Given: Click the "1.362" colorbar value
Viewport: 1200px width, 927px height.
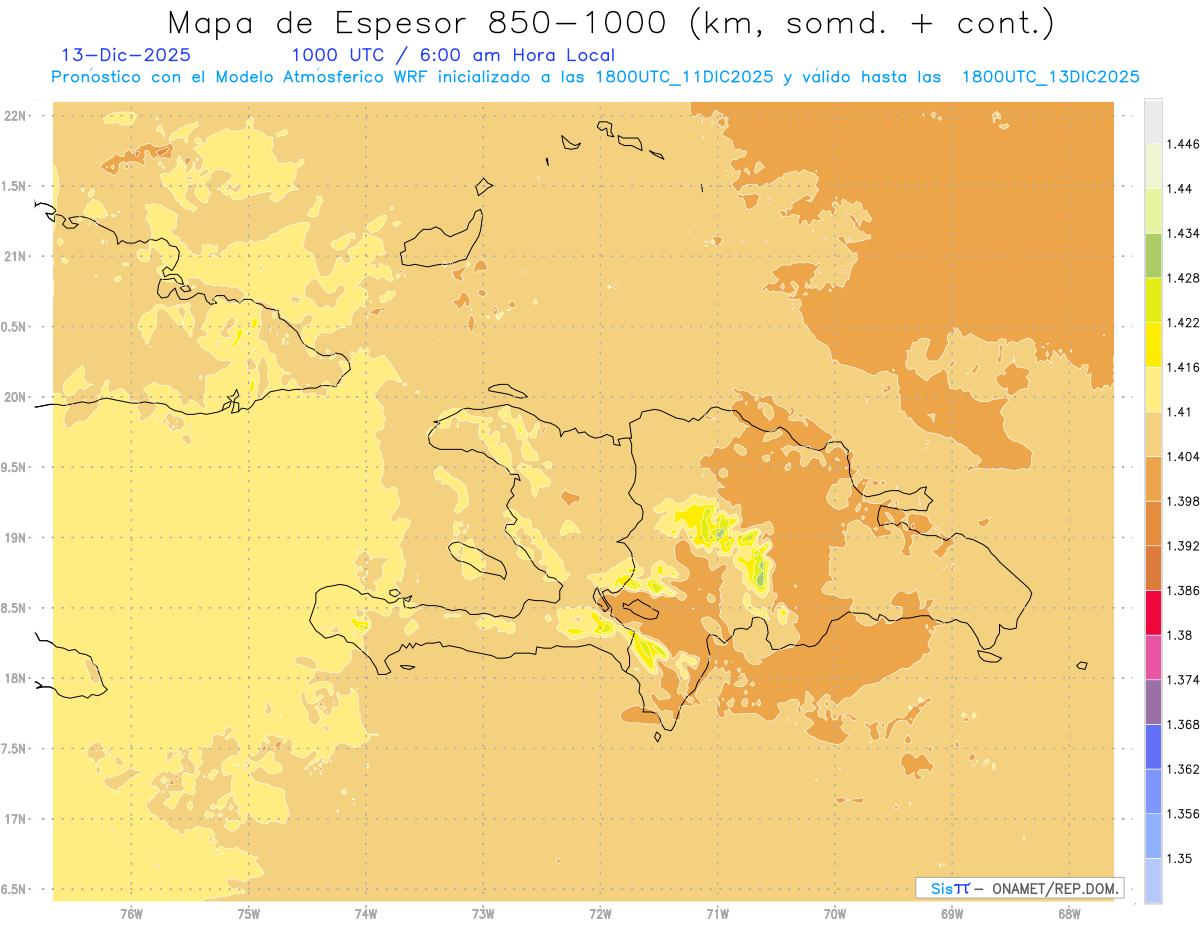Looking at the screenshot, I should coord(1183,769).
